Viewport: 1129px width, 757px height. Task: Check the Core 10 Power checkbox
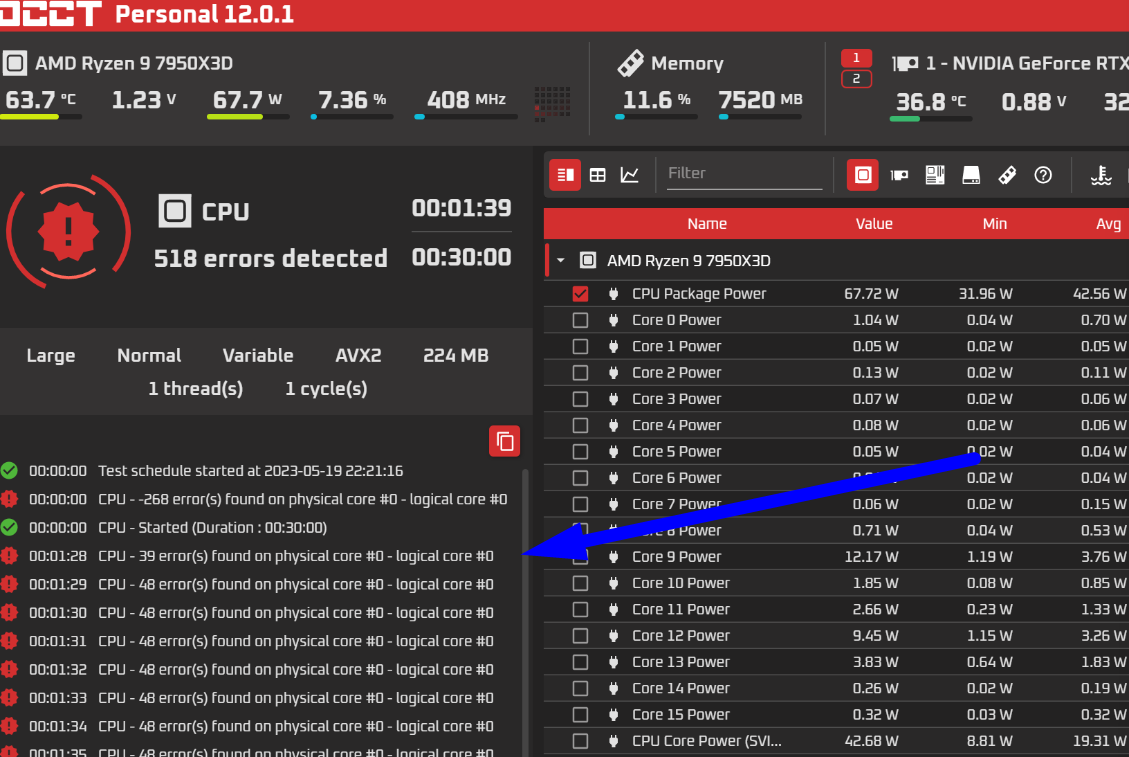[580, 583]
